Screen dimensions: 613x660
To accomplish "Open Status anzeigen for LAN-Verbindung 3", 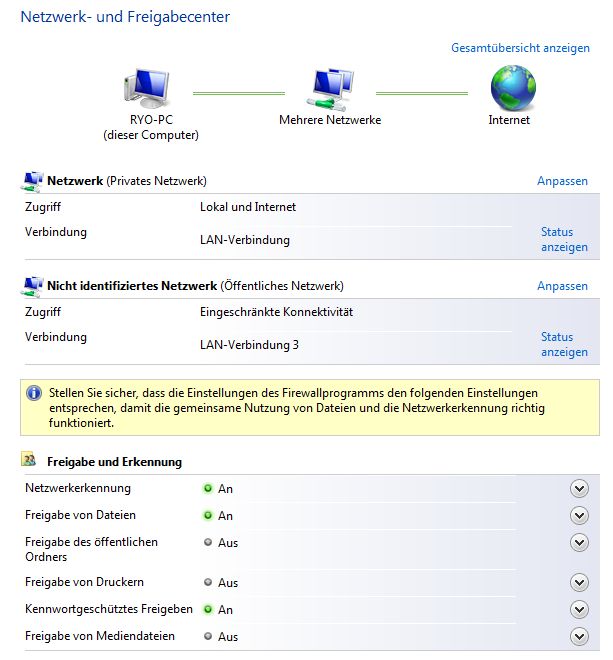I will pos(564,344).
